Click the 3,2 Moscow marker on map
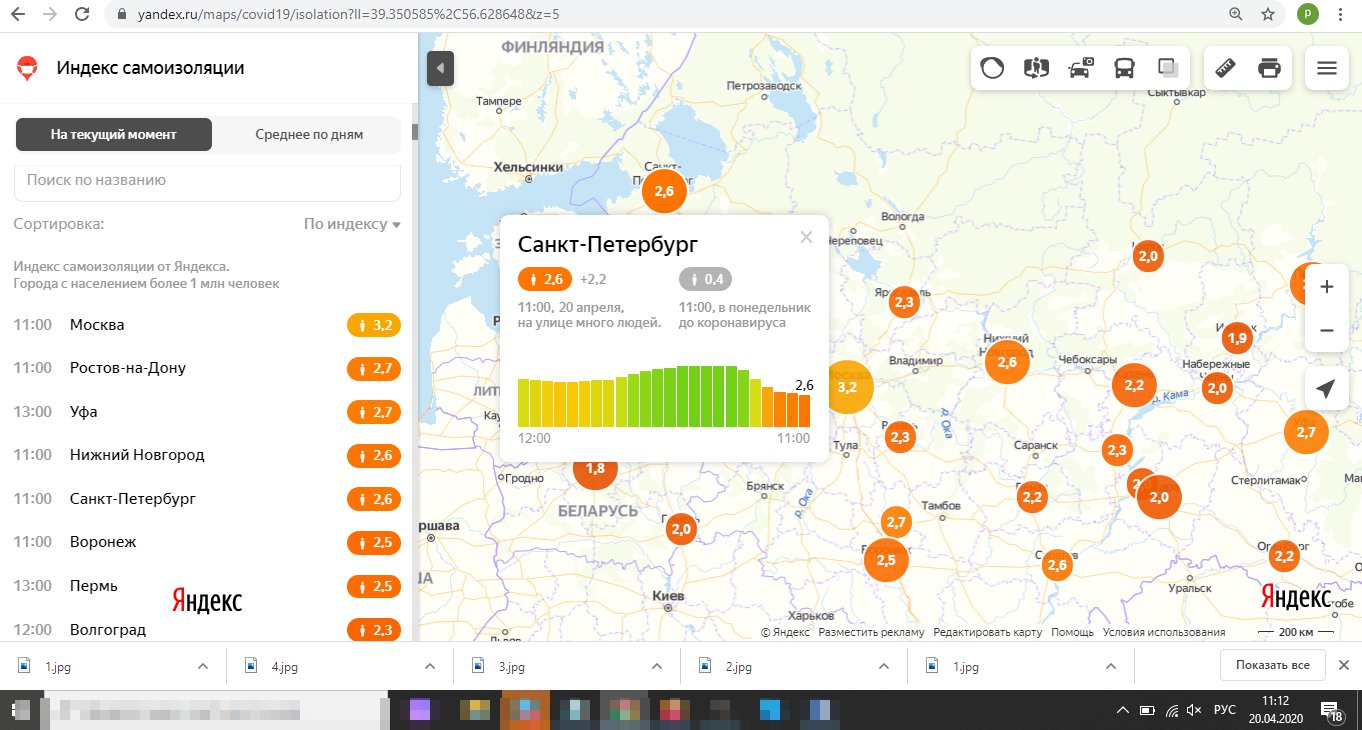The height and width of the screenshot is (730, 1362). pos(846,387)
